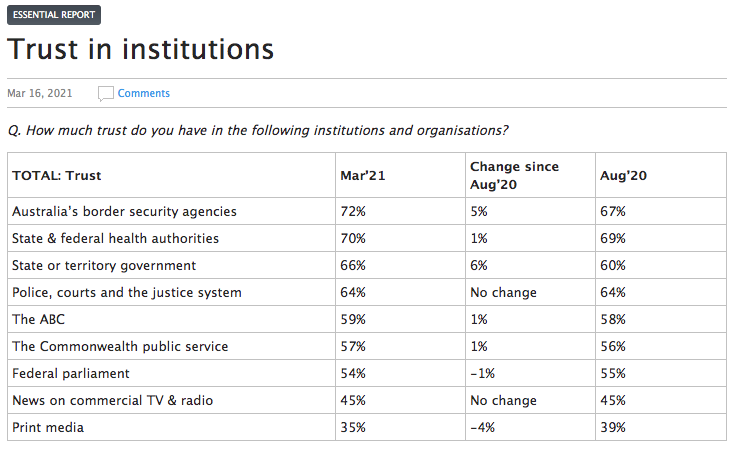Click the survey question text

click(258, 131)
